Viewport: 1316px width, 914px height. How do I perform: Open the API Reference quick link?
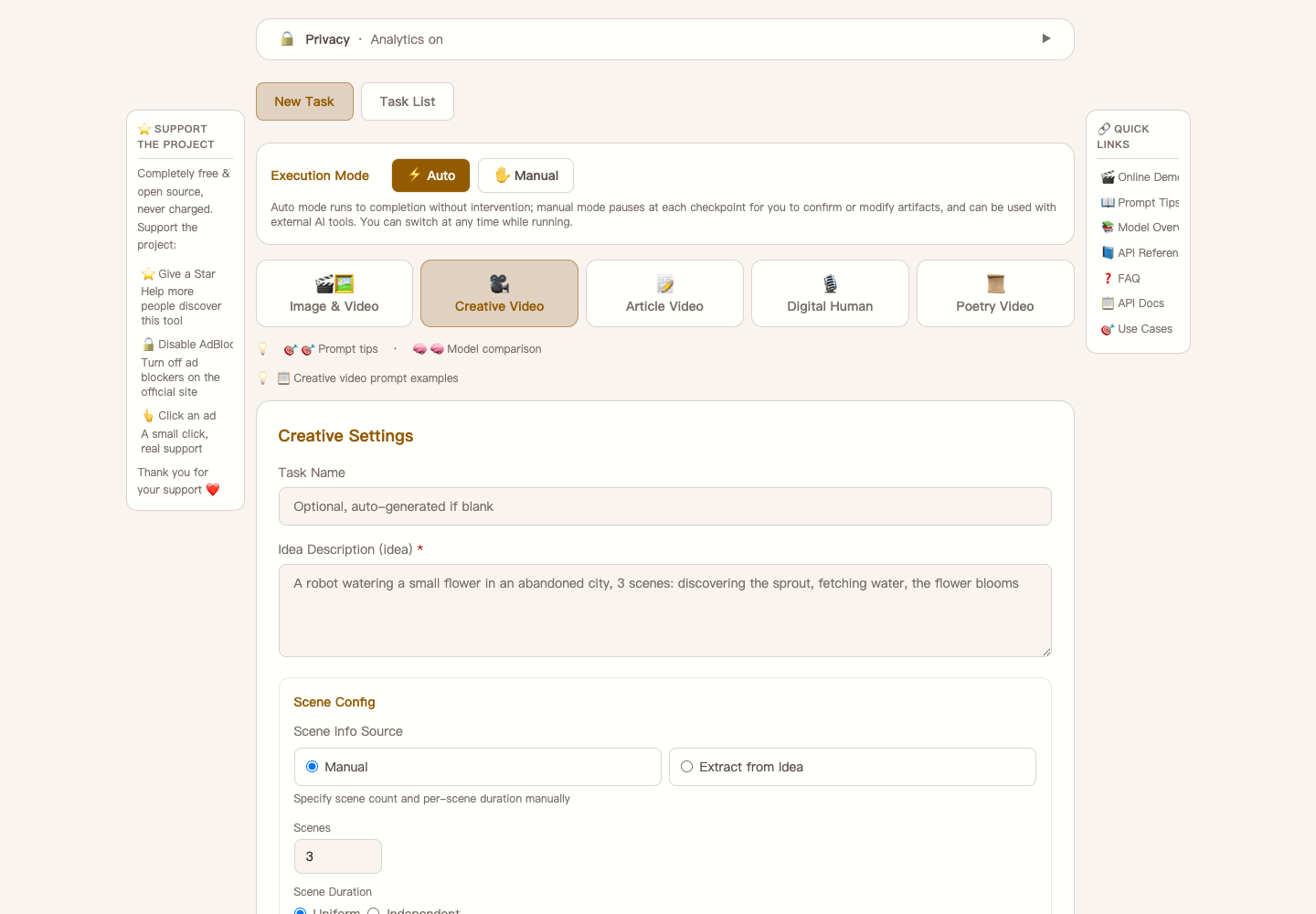pyautogui.click(x=1140, y=253)
